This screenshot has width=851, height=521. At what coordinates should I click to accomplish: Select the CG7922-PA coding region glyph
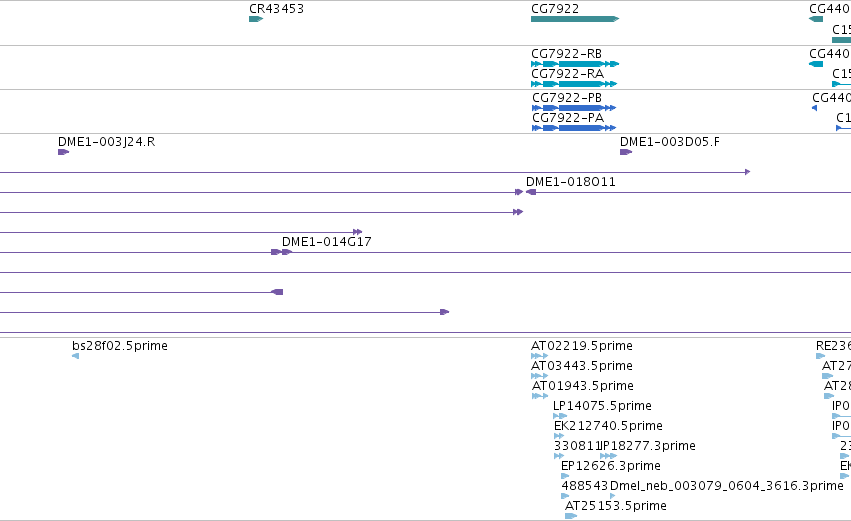tap(574, 128)
